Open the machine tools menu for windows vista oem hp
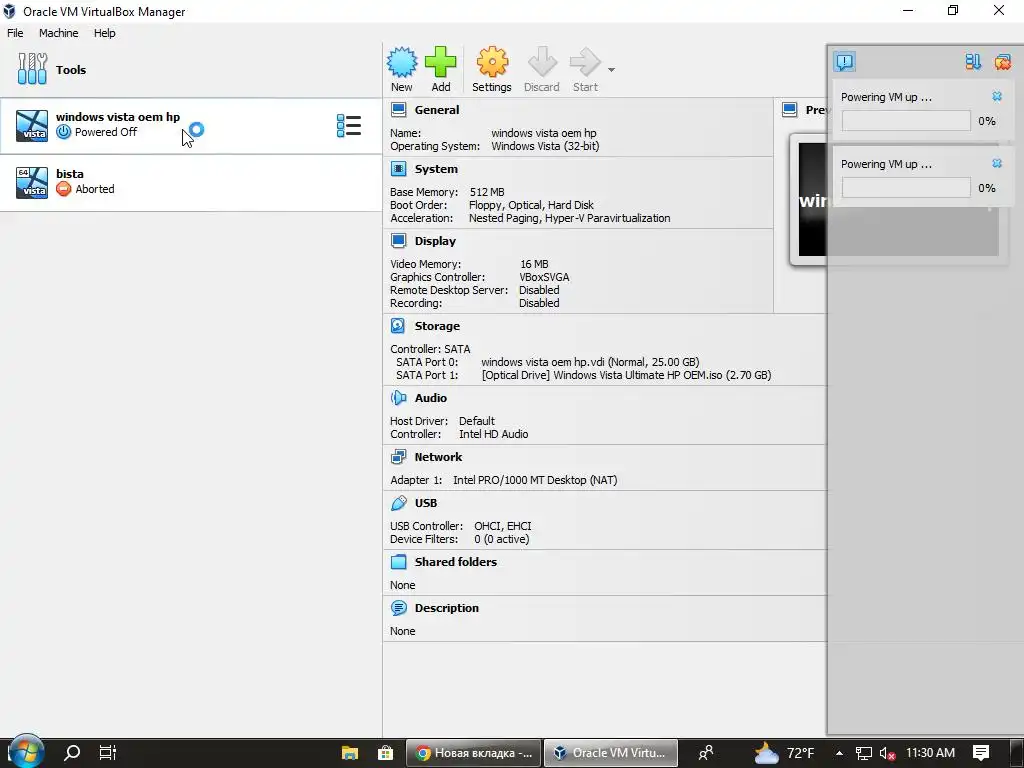The image size is (1024, 768). (x=349, y=126)
